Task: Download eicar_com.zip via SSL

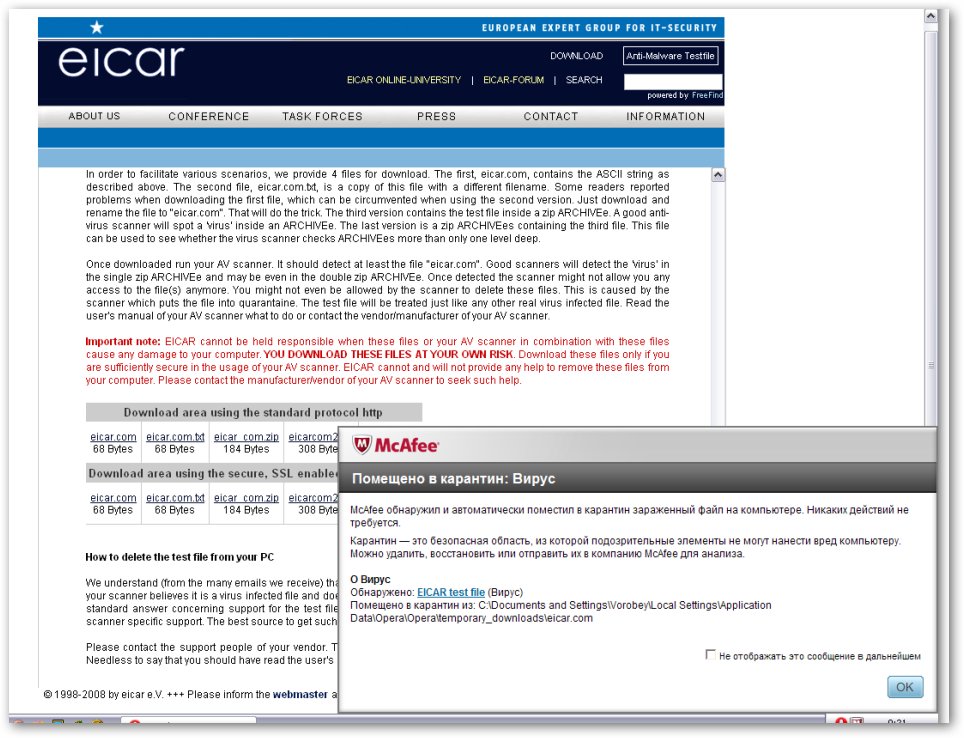Action: pos(246,498)
